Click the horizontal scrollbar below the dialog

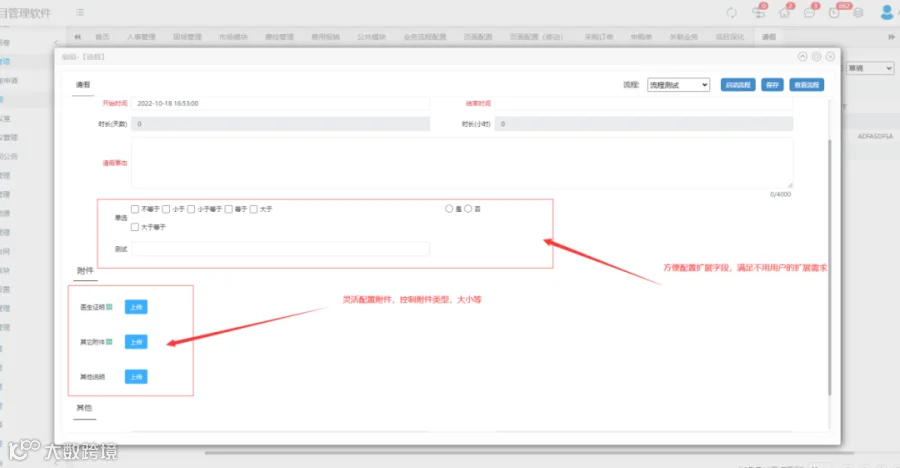point(528,453)
